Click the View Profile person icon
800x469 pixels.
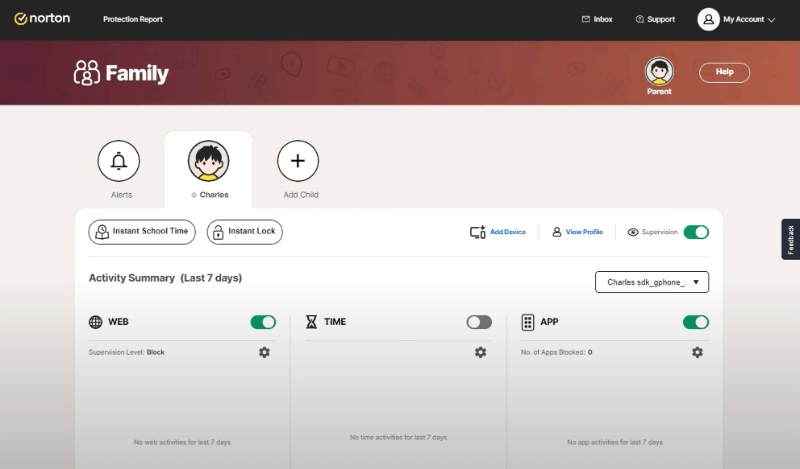(x=557, y=232)
